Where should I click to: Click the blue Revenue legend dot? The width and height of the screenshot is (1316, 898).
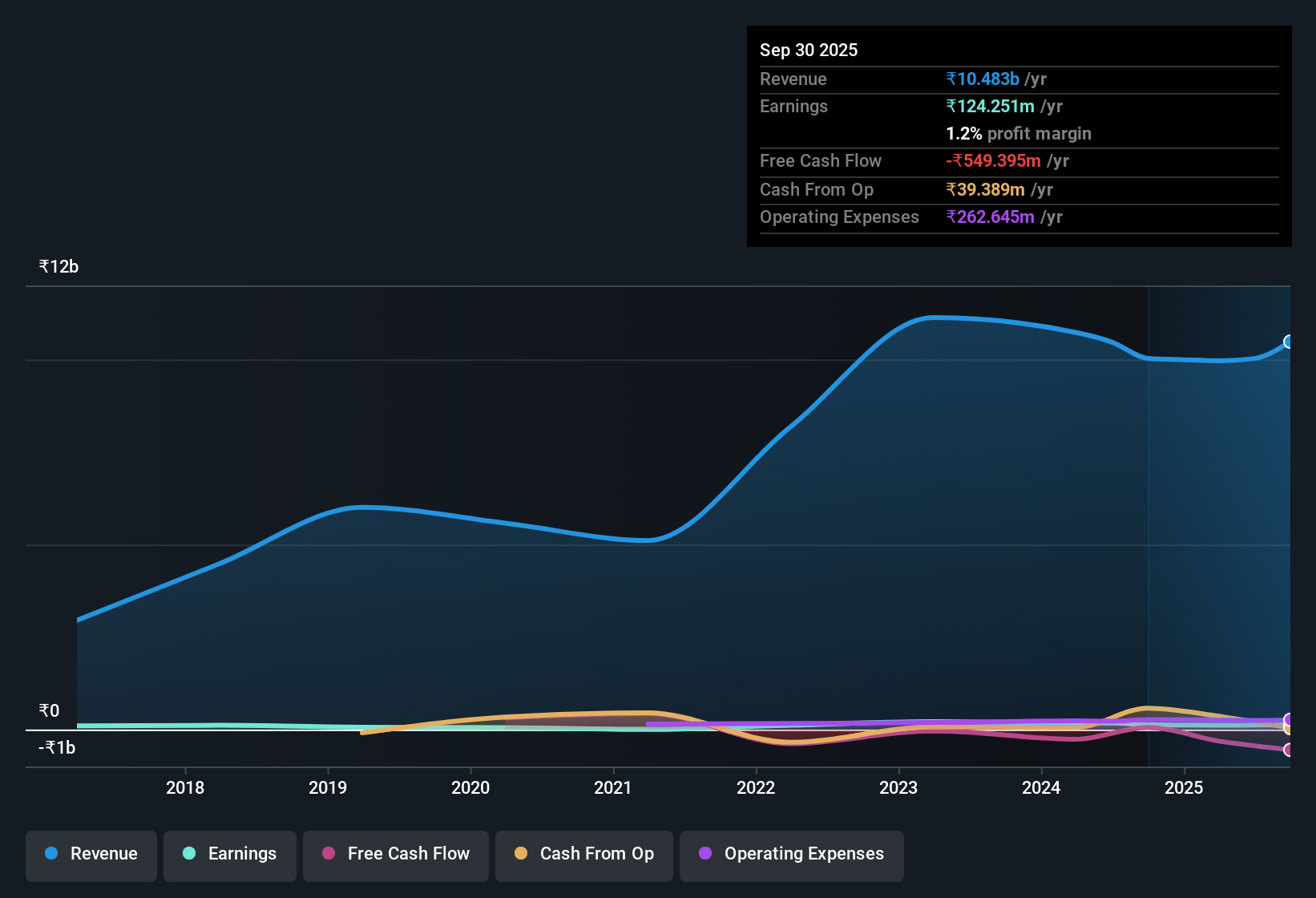[51, 854]
